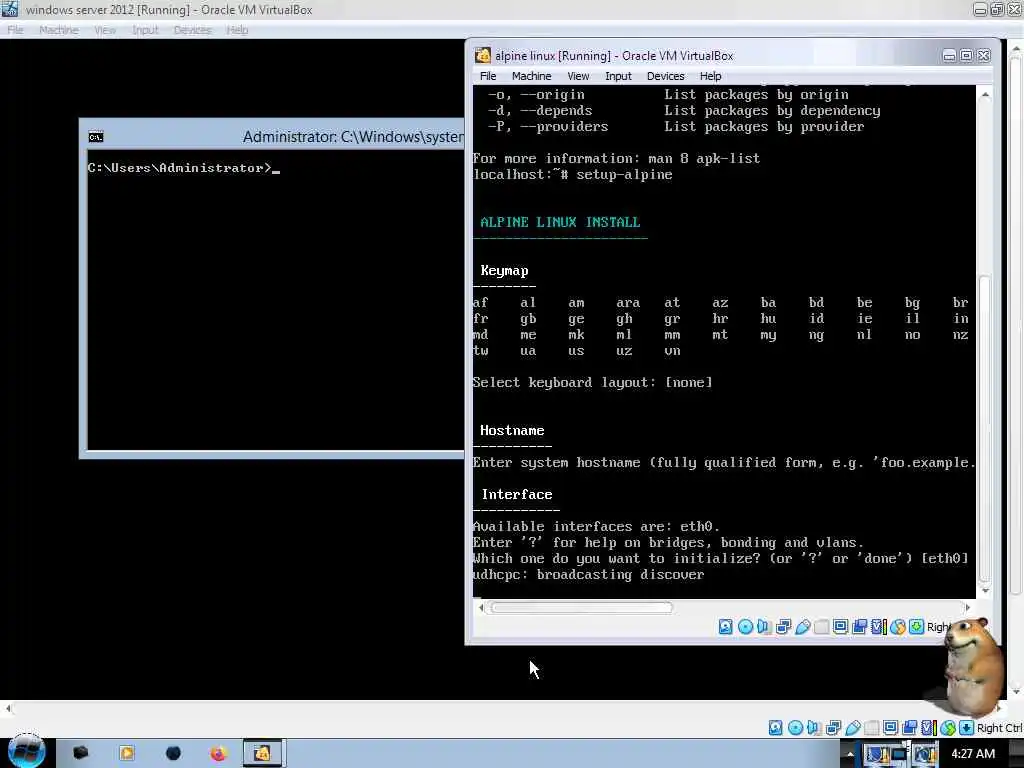This screenshot has height=768, width=1024.
Task: Open File menu in alpine linux window
Action: [488, 76]
